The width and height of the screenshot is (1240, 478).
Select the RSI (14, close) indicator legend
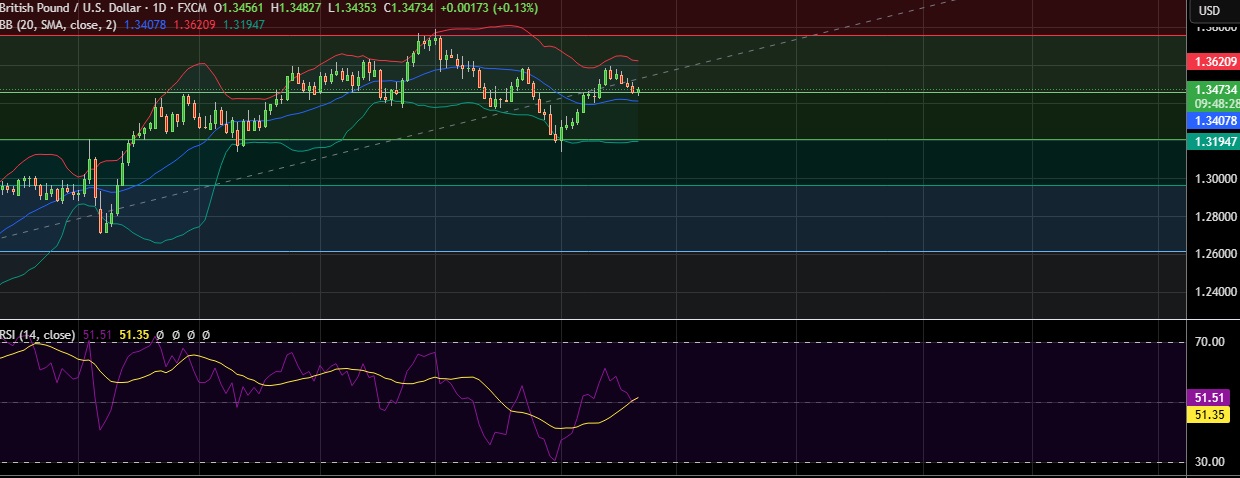[37, 335]
